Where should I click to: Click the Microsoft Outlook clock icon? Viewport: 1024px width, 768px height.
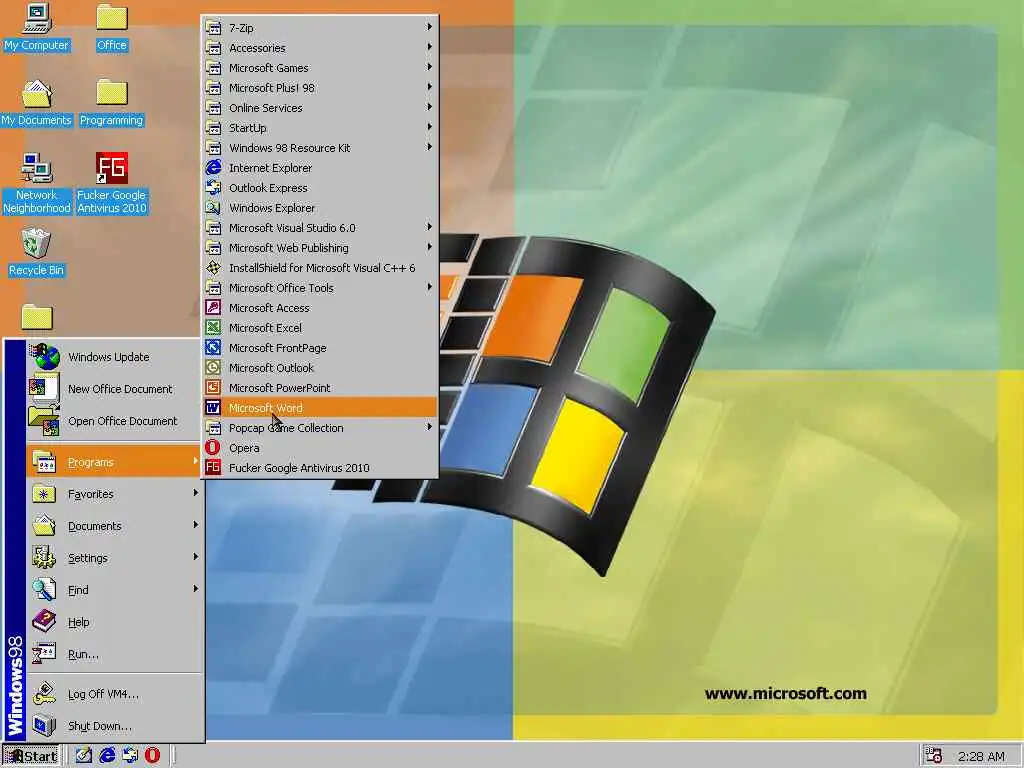tap(213, 368)
